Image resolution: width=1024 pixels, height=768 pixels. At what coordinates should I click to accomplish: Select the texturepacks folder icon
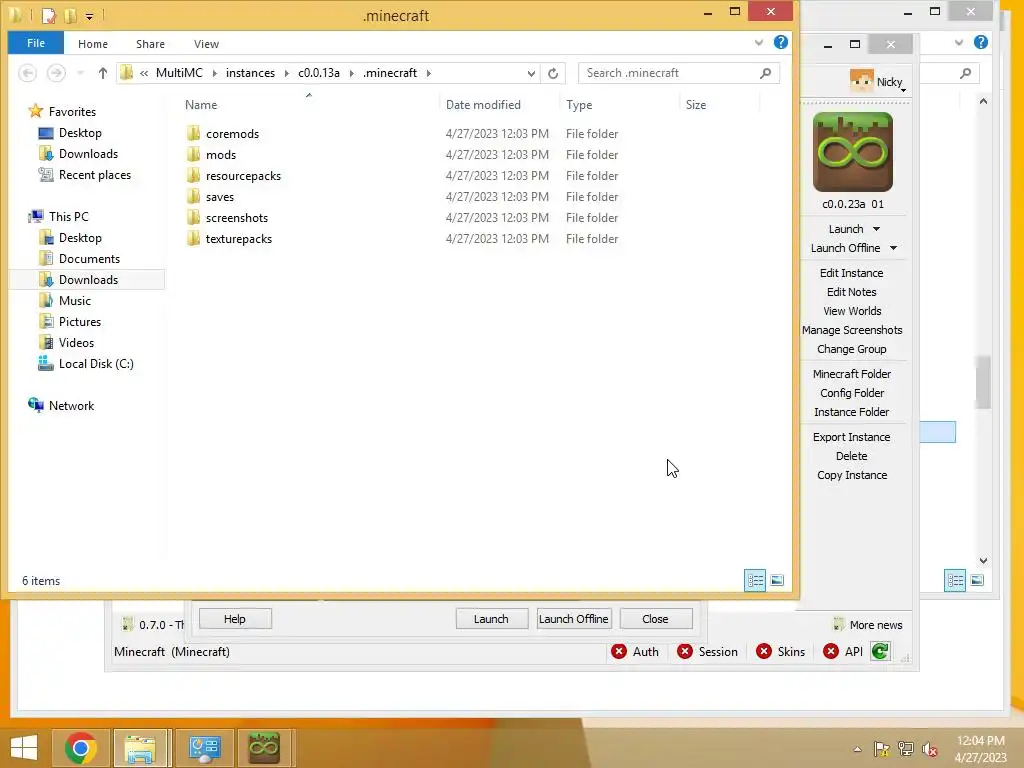pos(193,238)
